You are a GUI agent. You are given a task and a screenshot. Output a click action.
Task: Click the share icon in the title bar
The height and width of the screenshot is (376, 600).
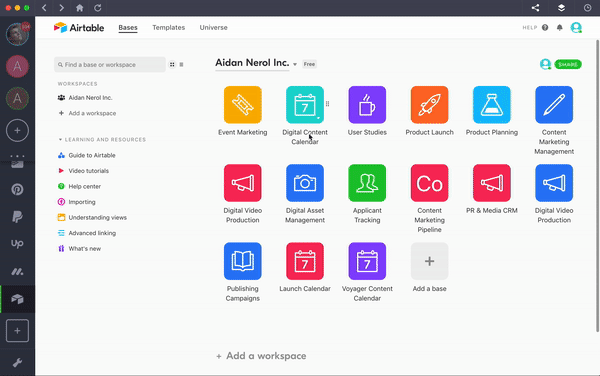535,8
